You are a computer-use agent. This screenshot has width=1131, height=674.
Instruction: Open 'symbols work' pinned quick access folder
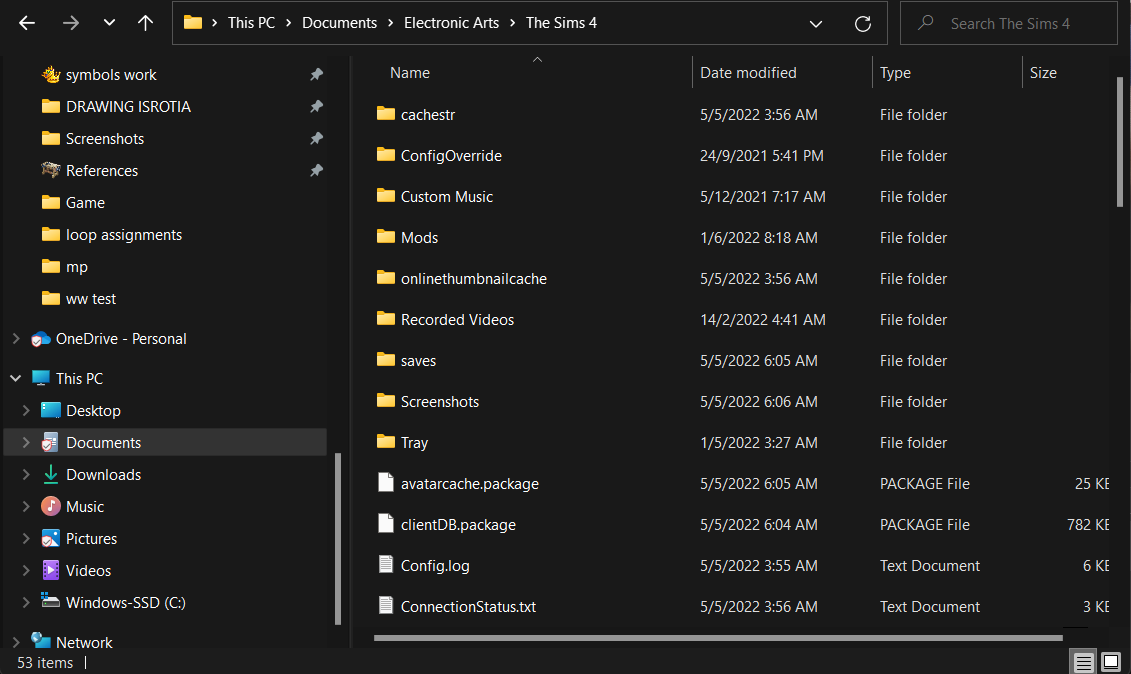click(x=111, y=75)
